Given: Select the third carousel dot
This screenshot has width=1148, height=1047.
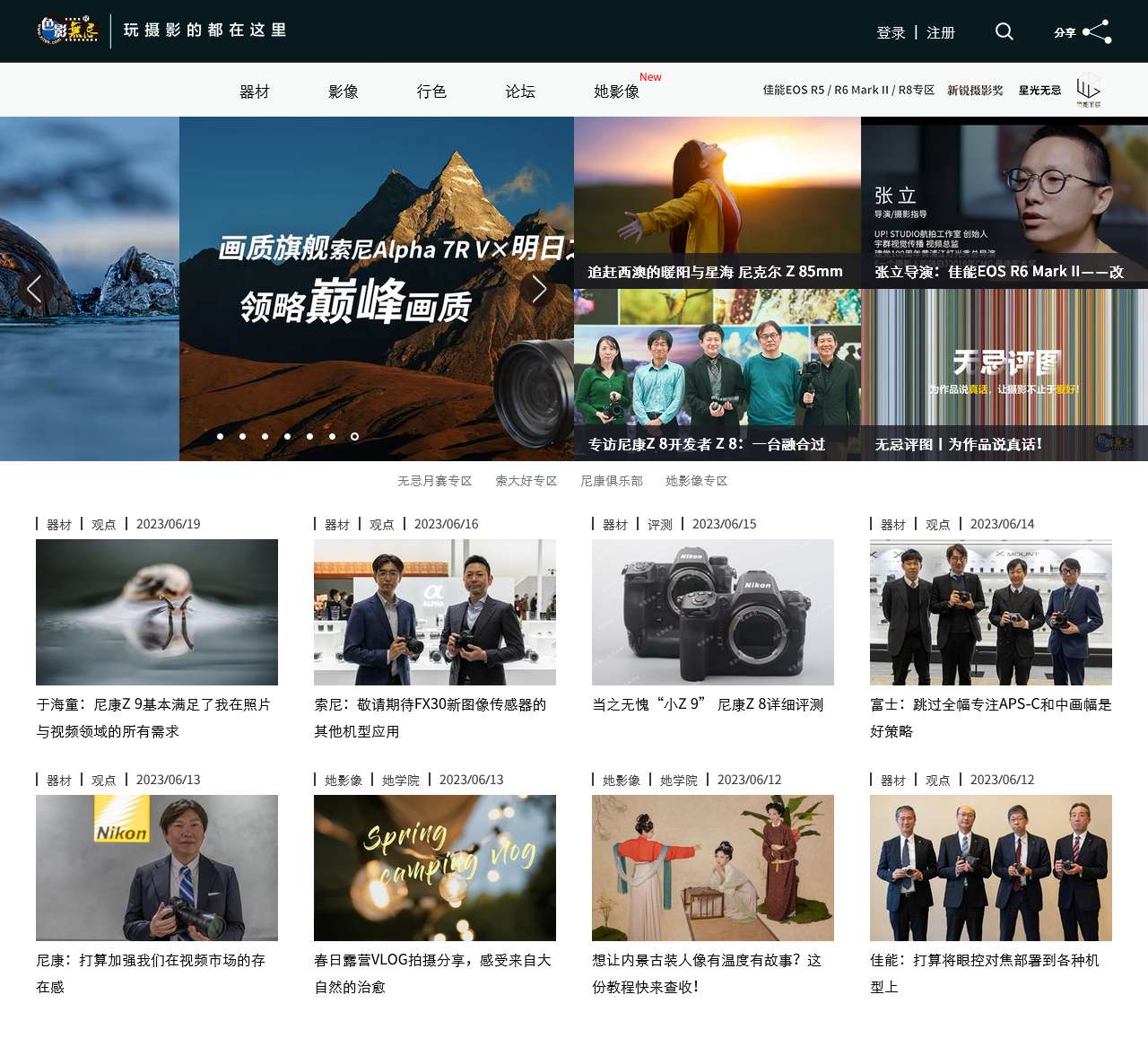Looking at the screenshot, I should pyautogui.click(x=265, y=436).
